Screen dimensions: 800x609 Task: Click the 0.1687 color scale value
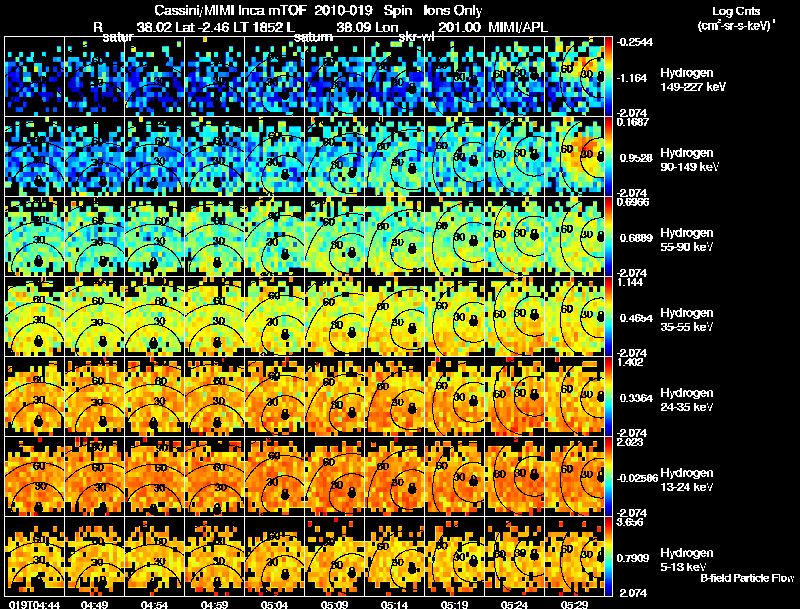[633, 122]
